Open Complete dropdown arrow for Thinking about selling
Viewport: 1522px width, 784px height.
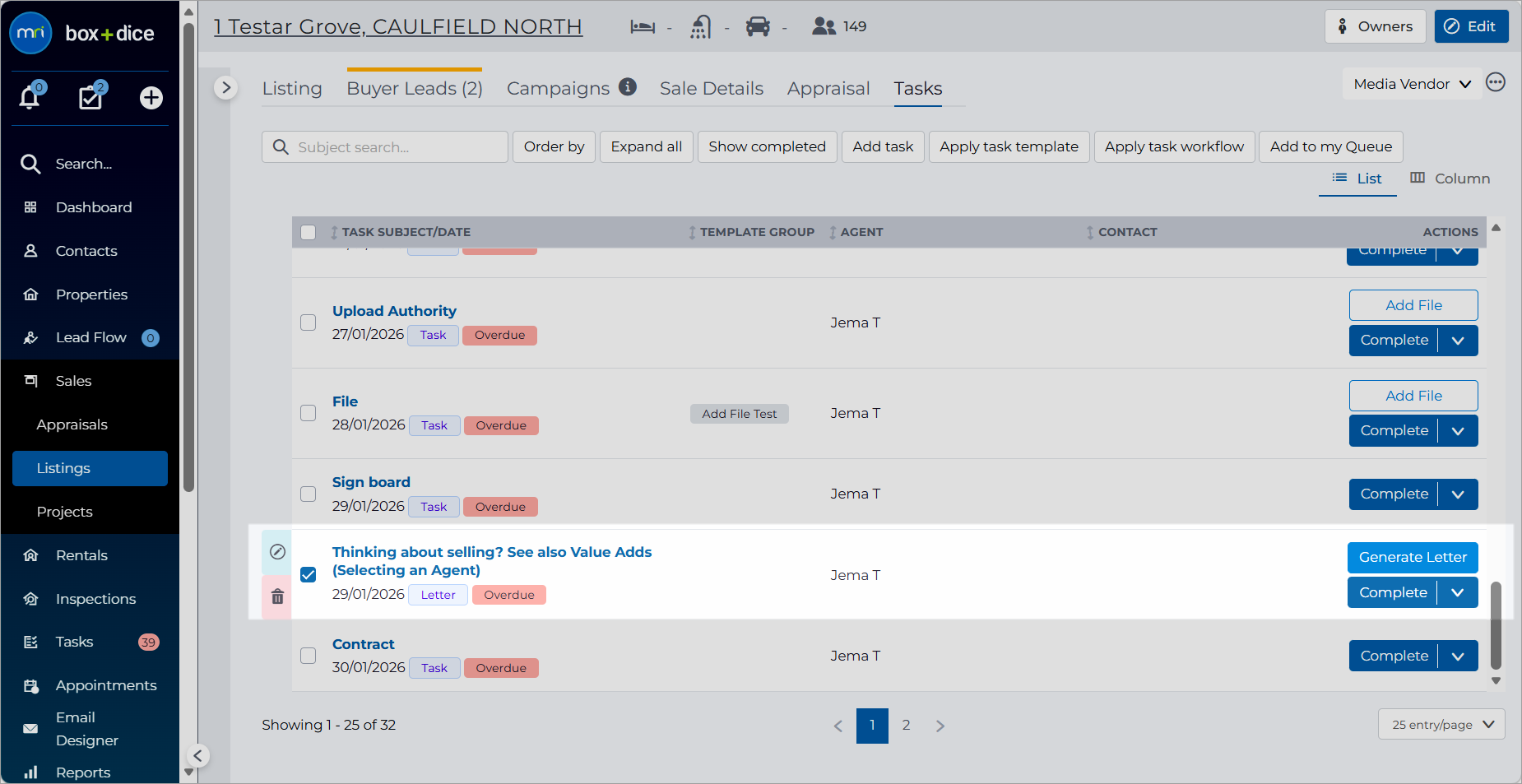click(x=1457, y=593)
